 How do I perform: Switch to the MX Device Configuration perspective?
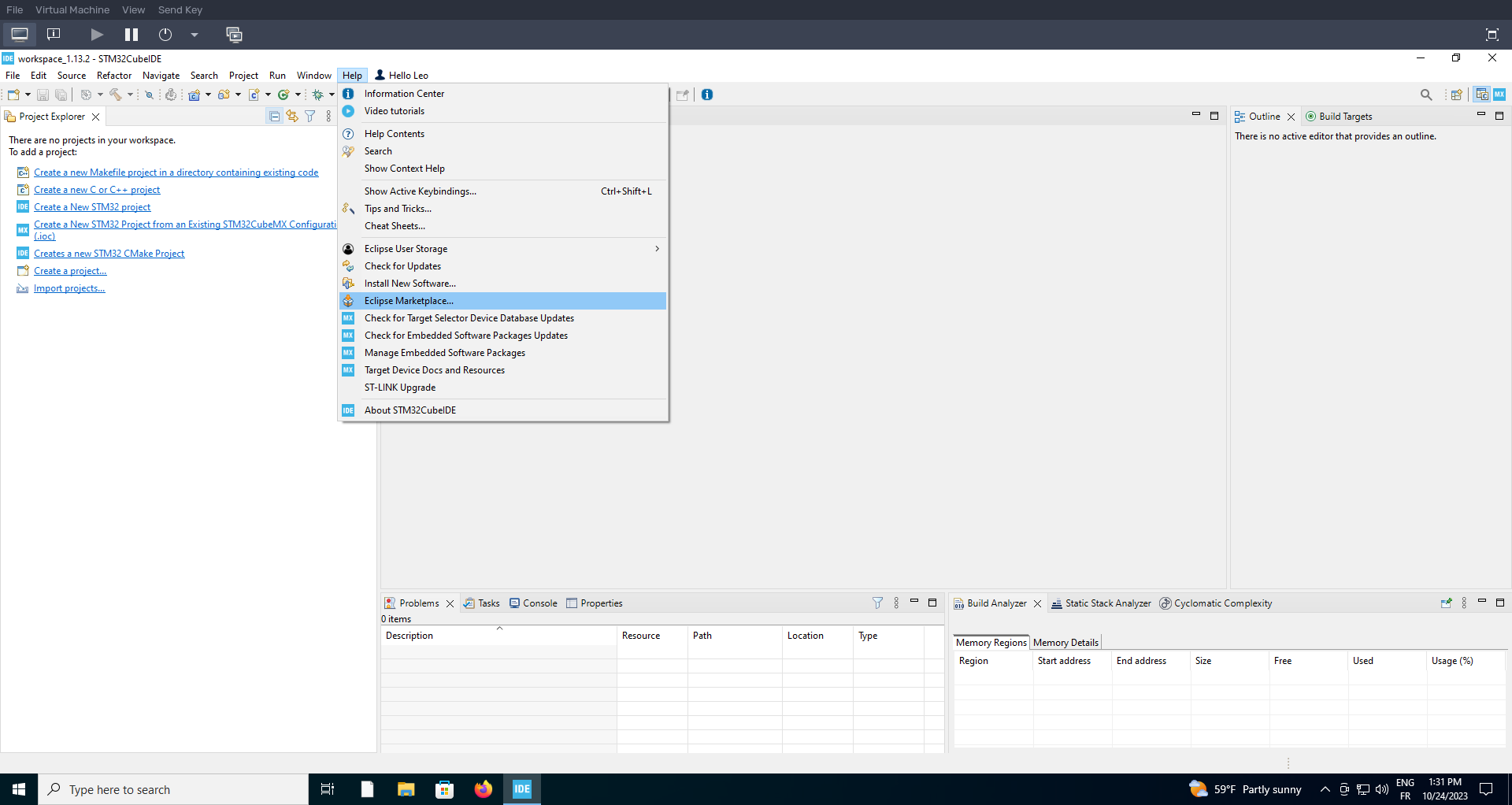click(x=1499, y=95)
